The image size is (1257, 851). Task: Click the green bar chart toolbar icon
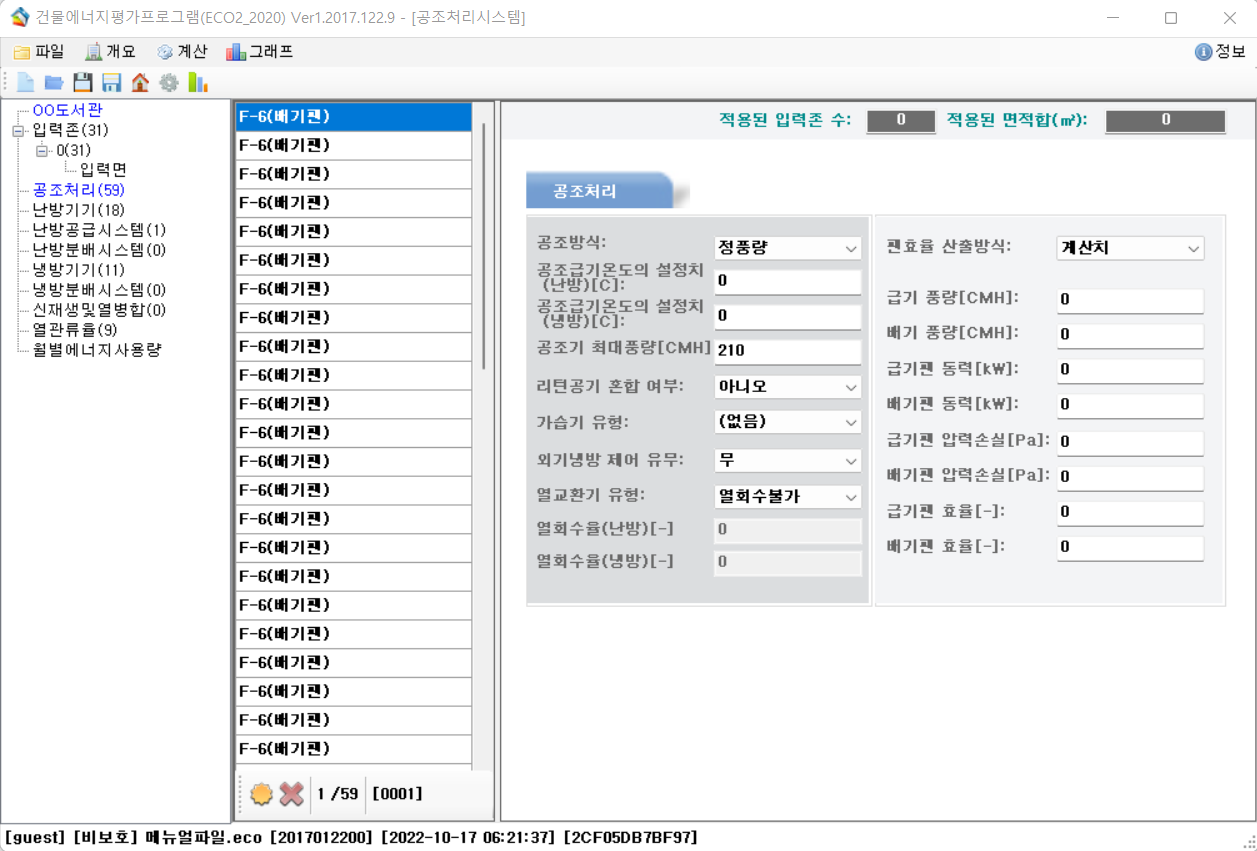tap(198, 83)
